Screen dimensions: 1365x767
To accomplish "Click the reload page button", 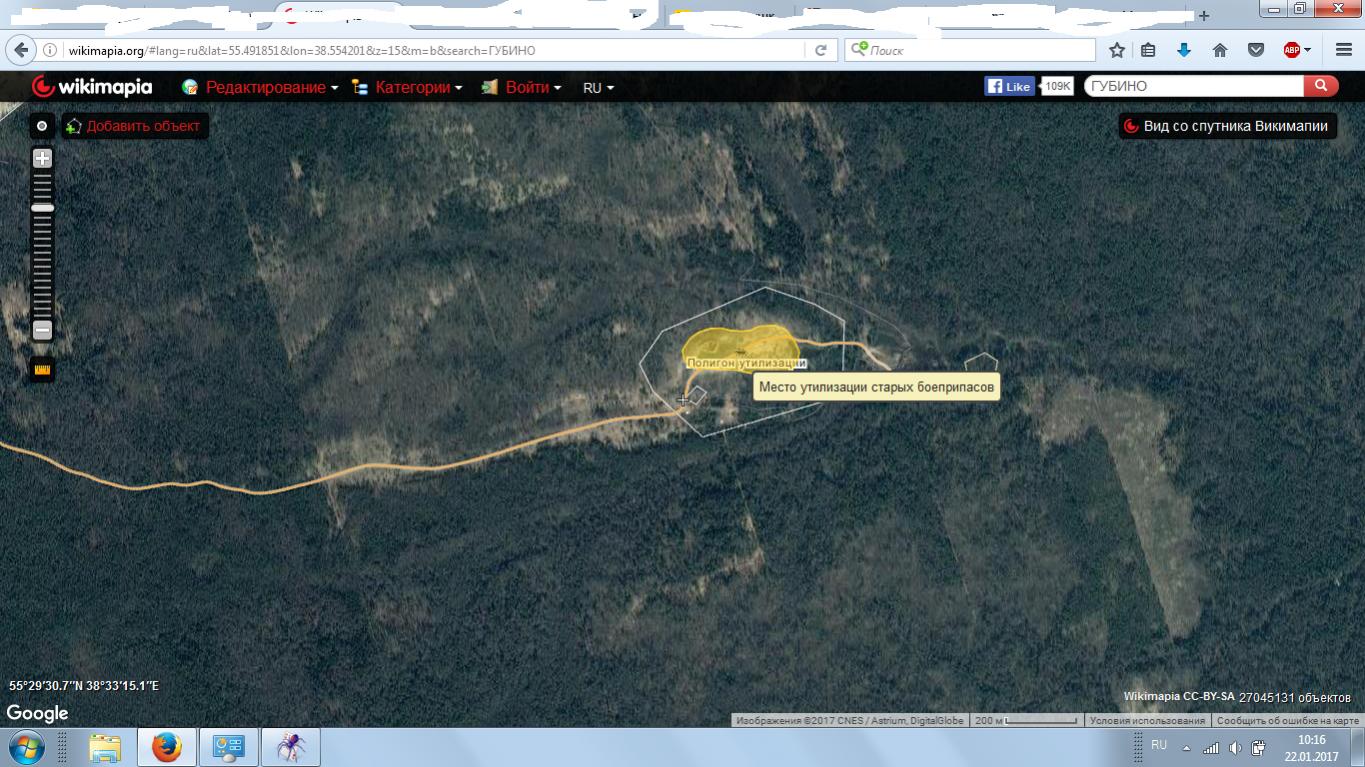I will (x=821, y=50).
